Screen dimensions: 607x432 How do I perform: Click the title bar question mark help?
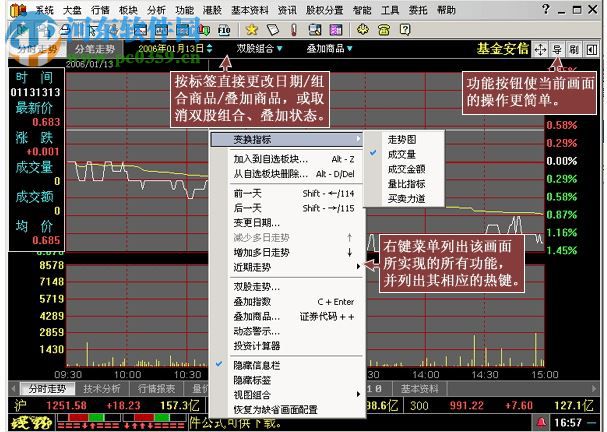[545, 9]
